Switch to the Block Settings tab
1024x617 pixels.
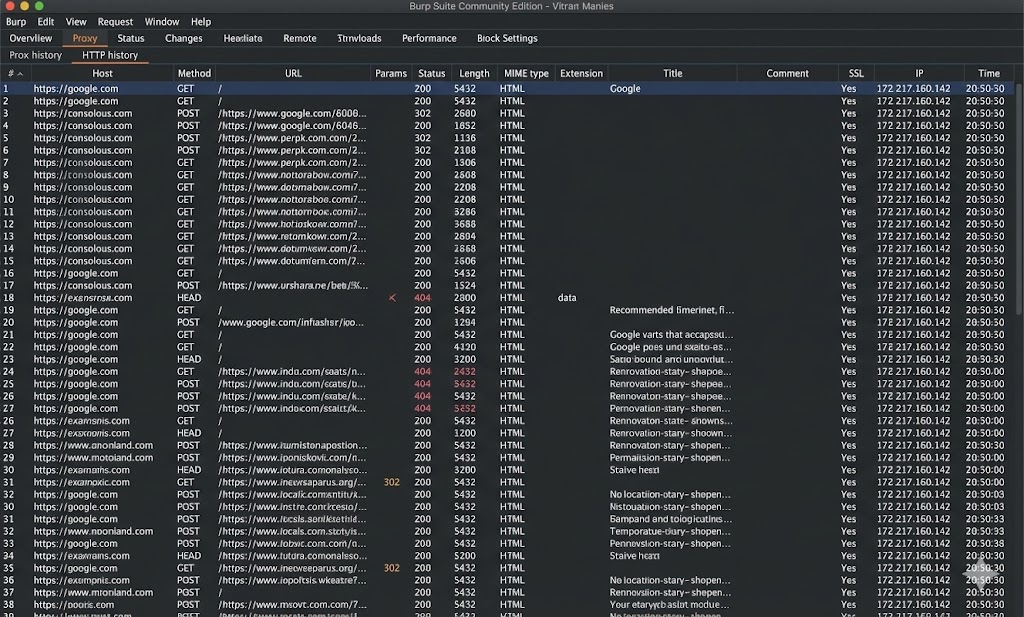pos(508,38)
